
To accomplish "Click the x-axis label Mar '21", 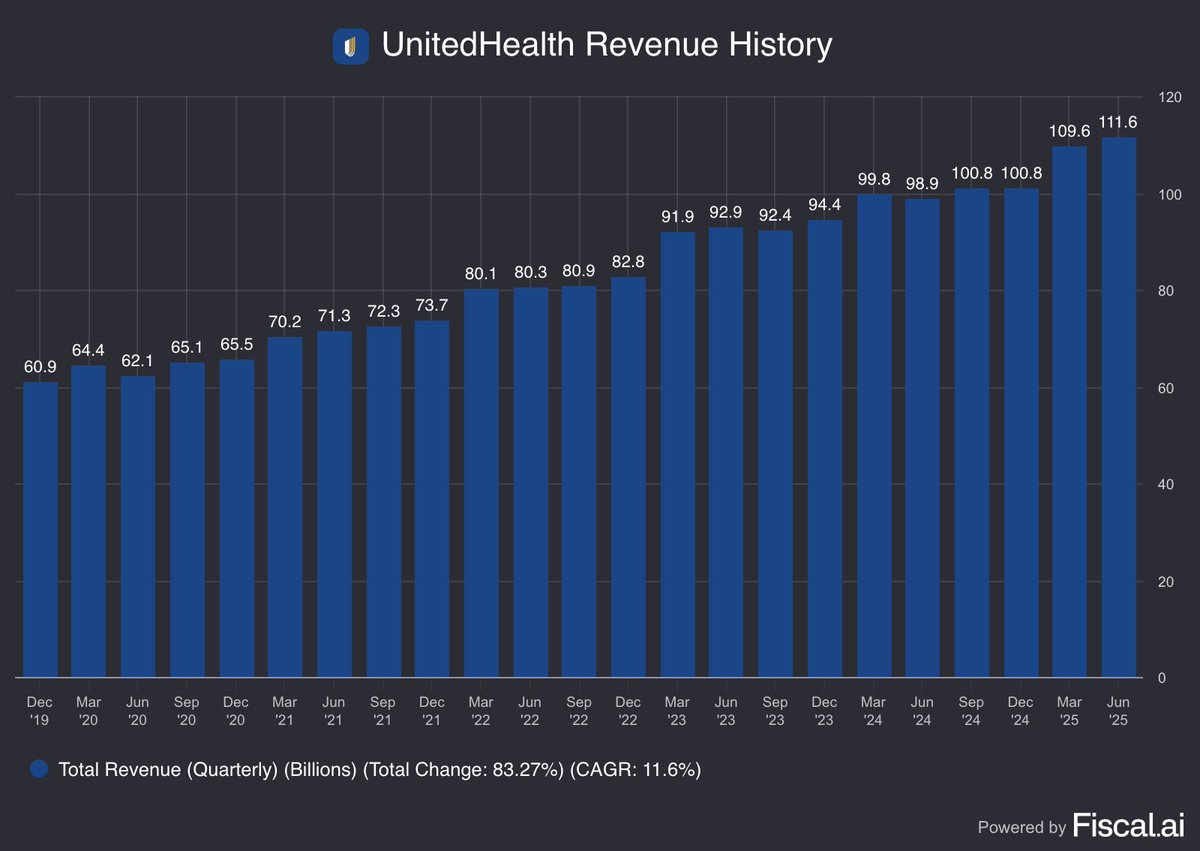I will click(x=286, y=710).
